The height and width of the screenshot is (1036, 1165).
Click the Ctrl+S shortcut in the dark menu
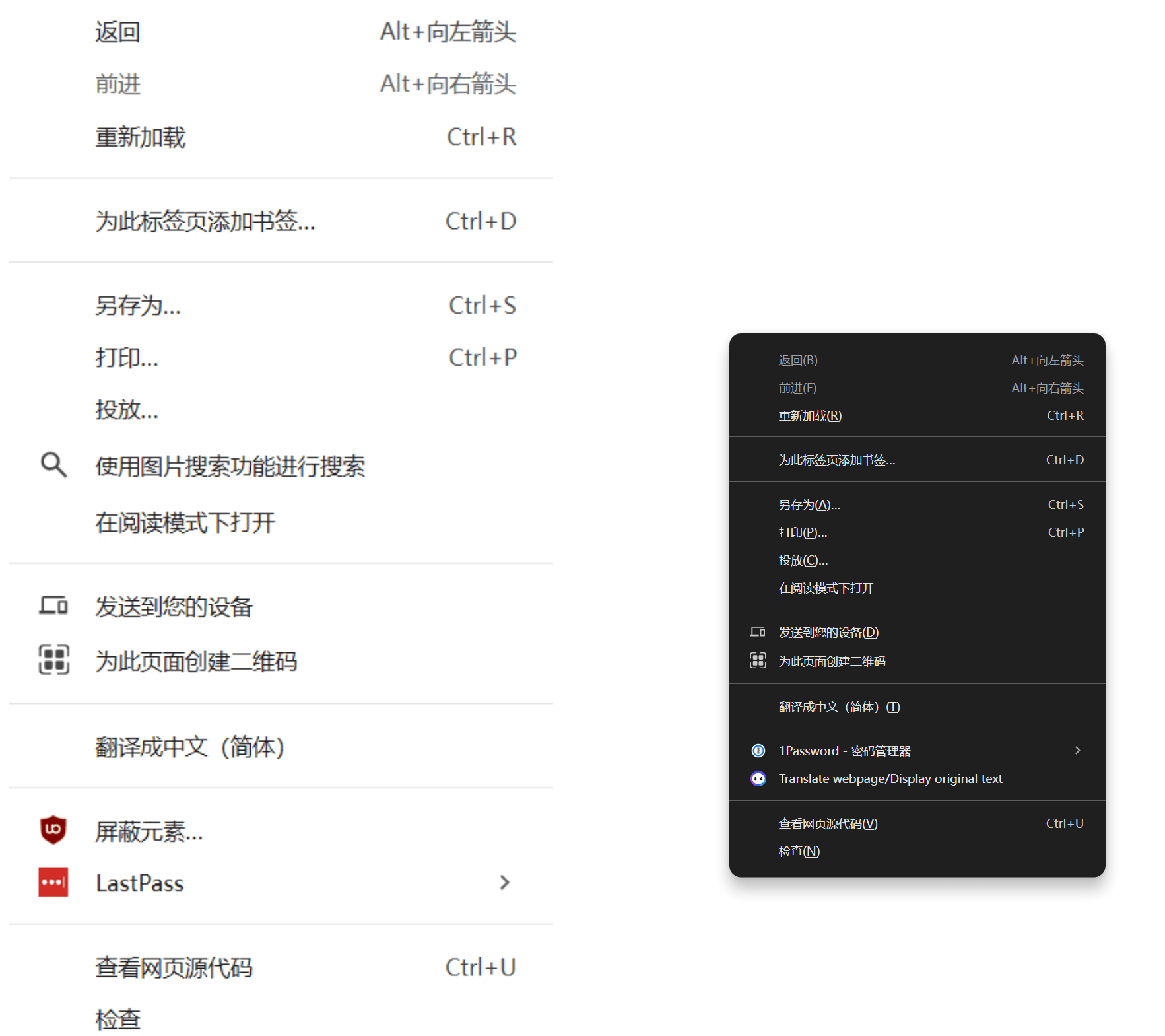1066,504
